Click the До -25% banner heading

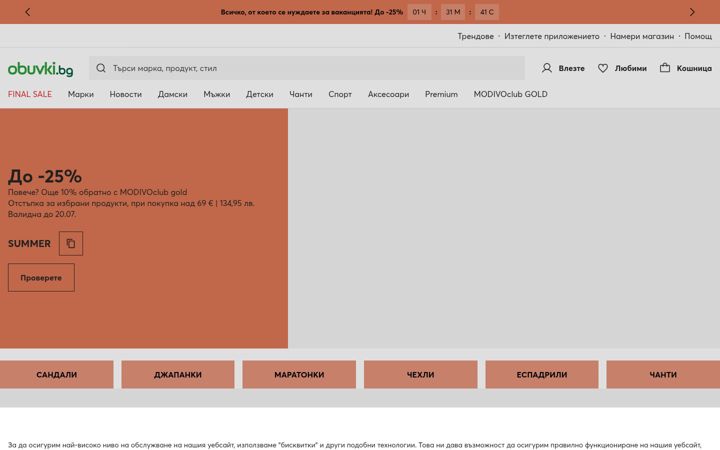pyautogui.click(x=45, y=176)
